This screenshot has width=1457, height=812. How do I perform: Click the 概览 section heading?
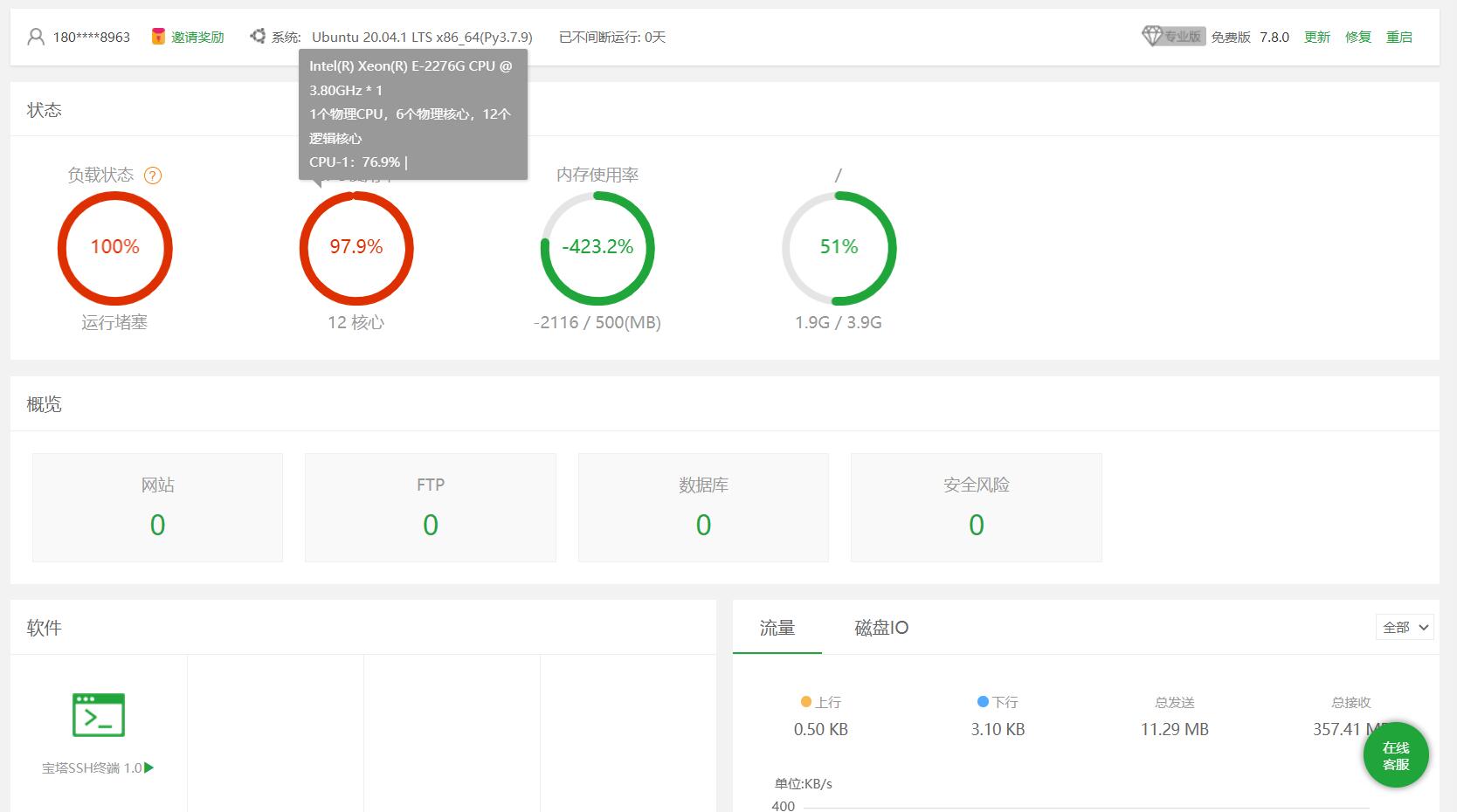point(45,404)
